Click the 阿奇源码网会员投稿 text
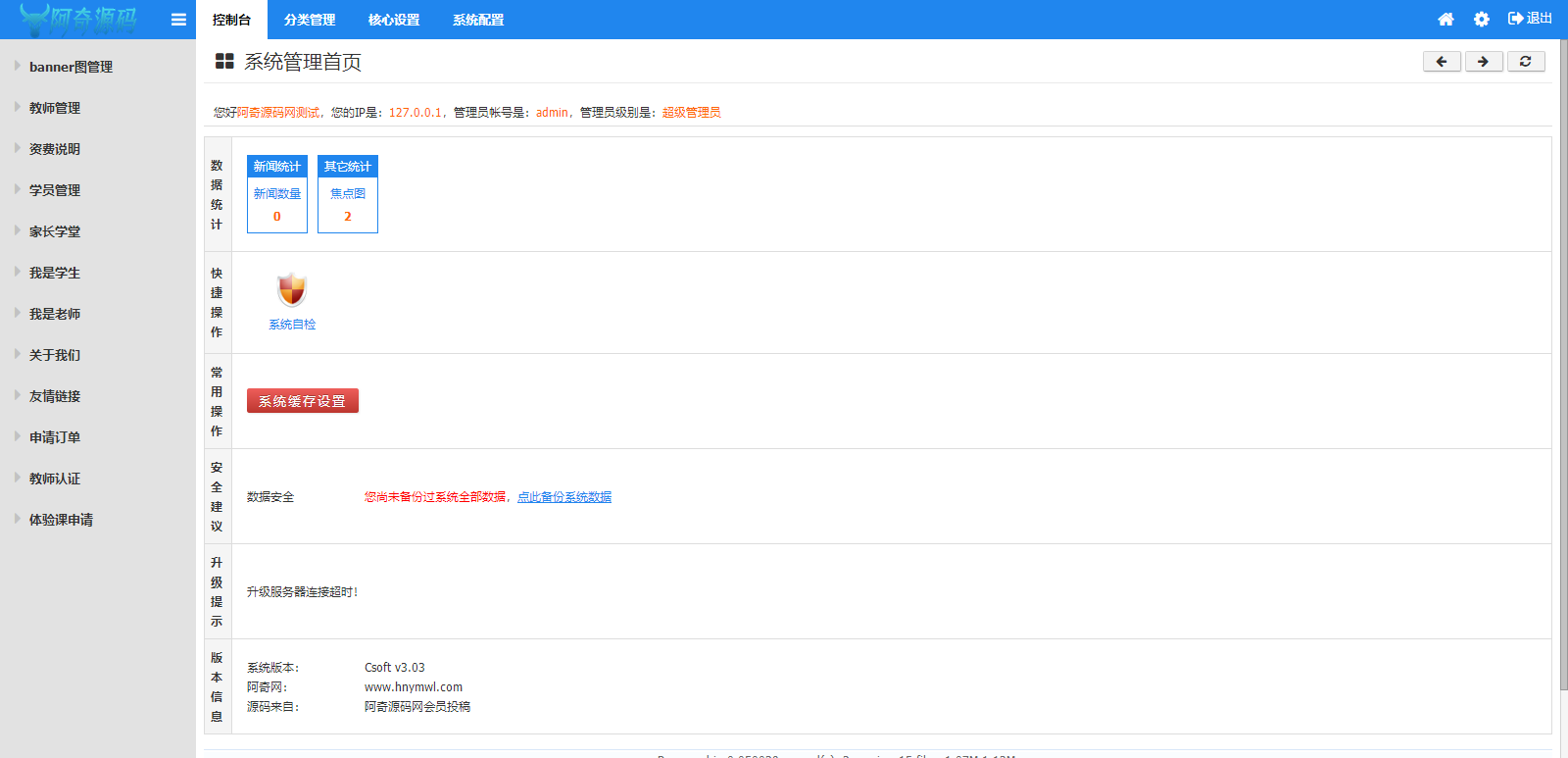Image resolution: width=1568 pixels, height=758 pixels. [x=417, y=707]
